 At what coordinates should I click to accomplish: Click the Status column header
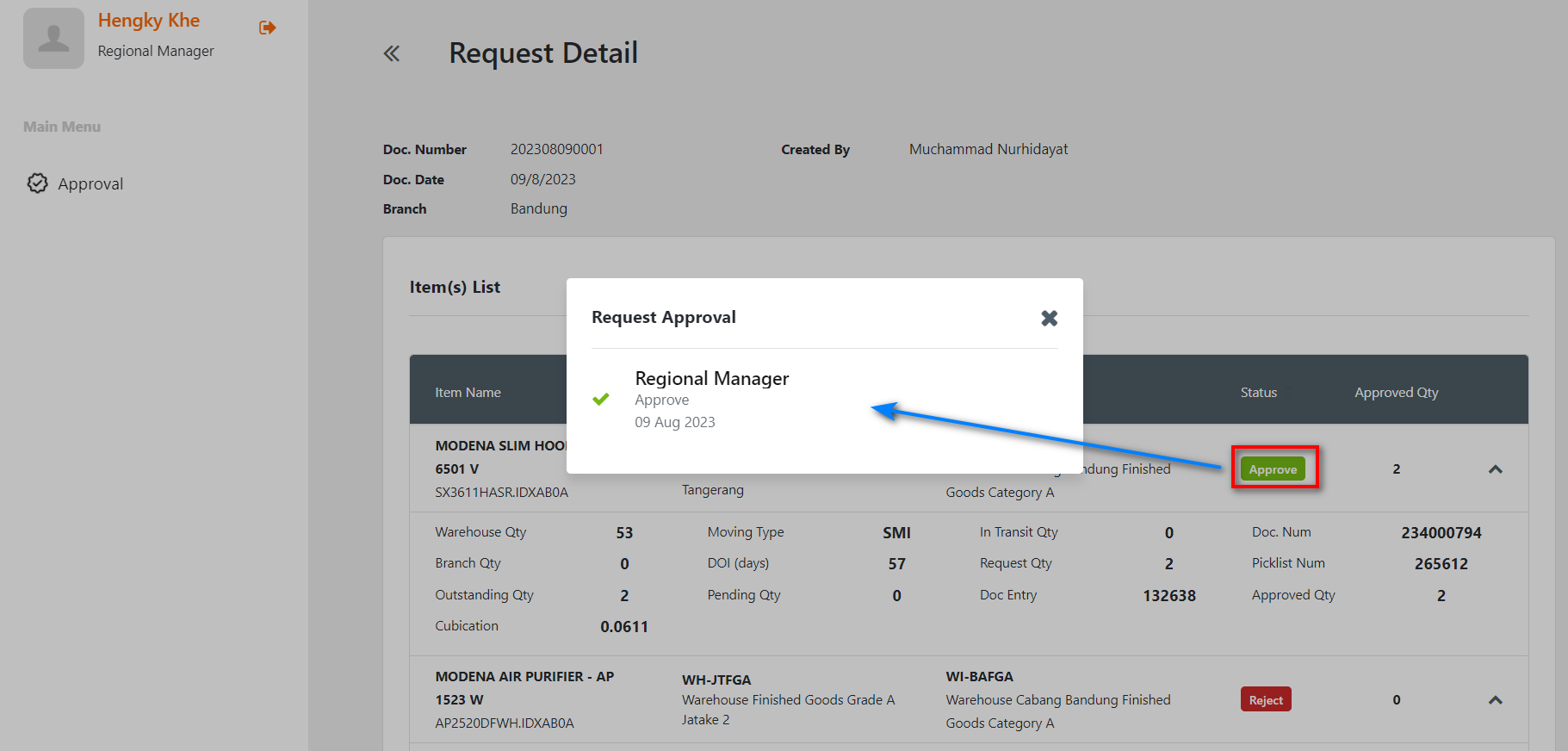pyautogui.click(x=1258, y=393)
